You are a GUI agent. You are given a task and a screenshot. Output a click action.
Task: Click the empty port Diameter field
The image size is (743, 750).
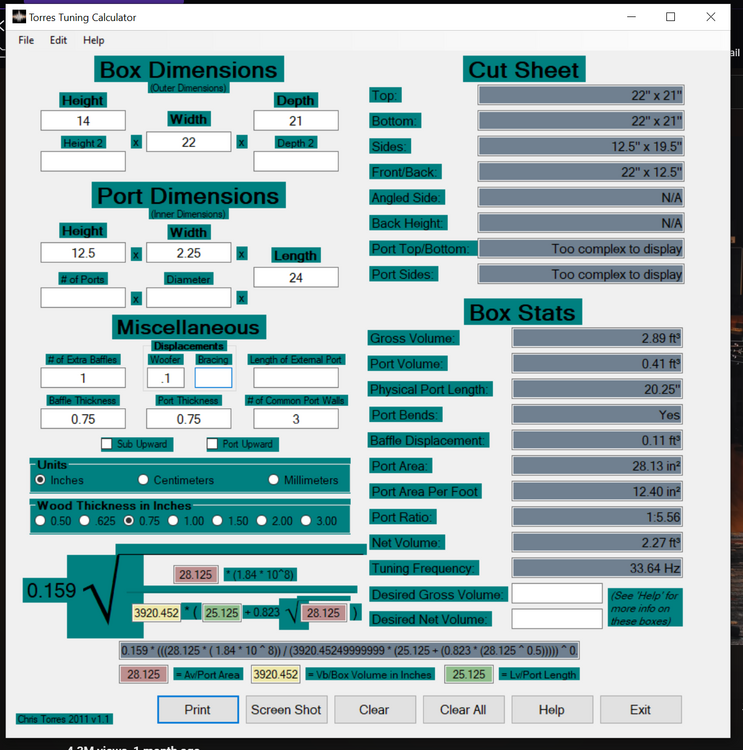point(189,298)
